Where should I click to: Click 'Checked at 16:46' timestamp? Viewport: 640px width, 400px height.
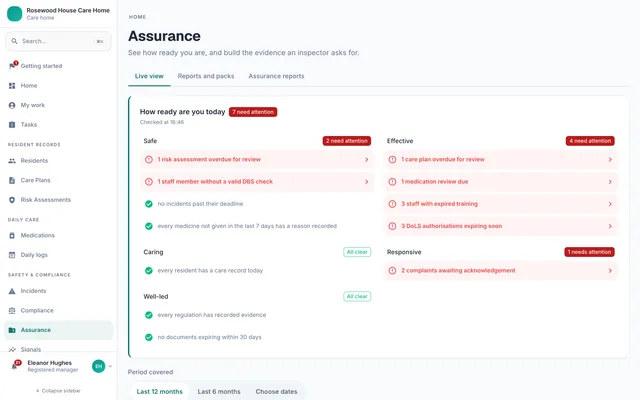click(x=162, y=122)
